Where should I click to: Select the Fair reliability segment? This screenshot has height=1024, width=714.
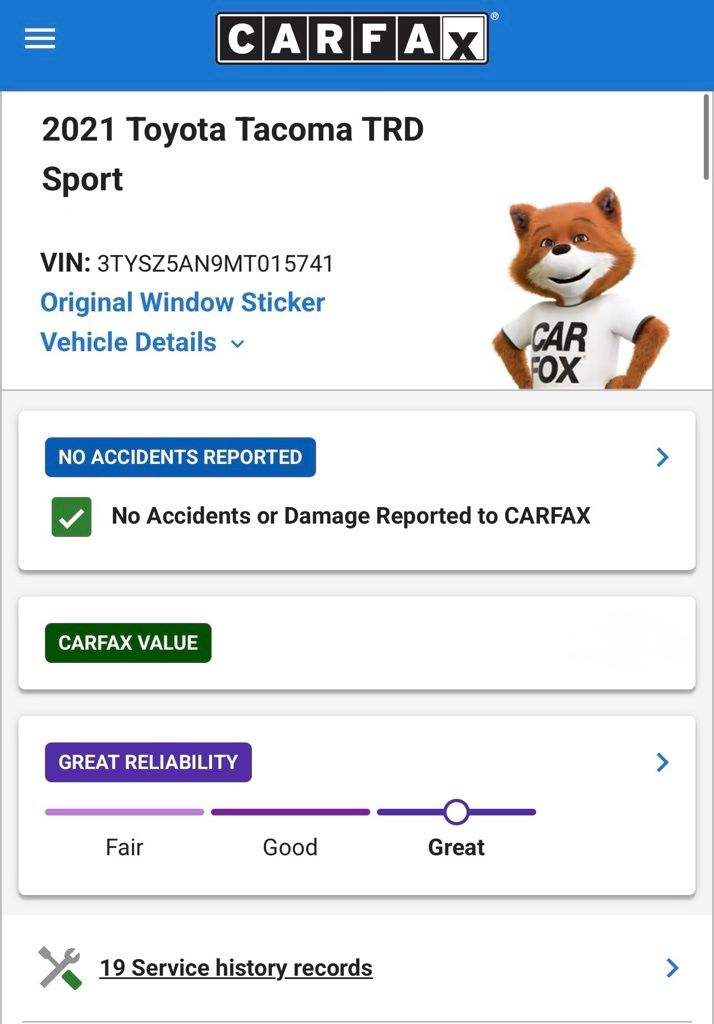pos(124,812)
